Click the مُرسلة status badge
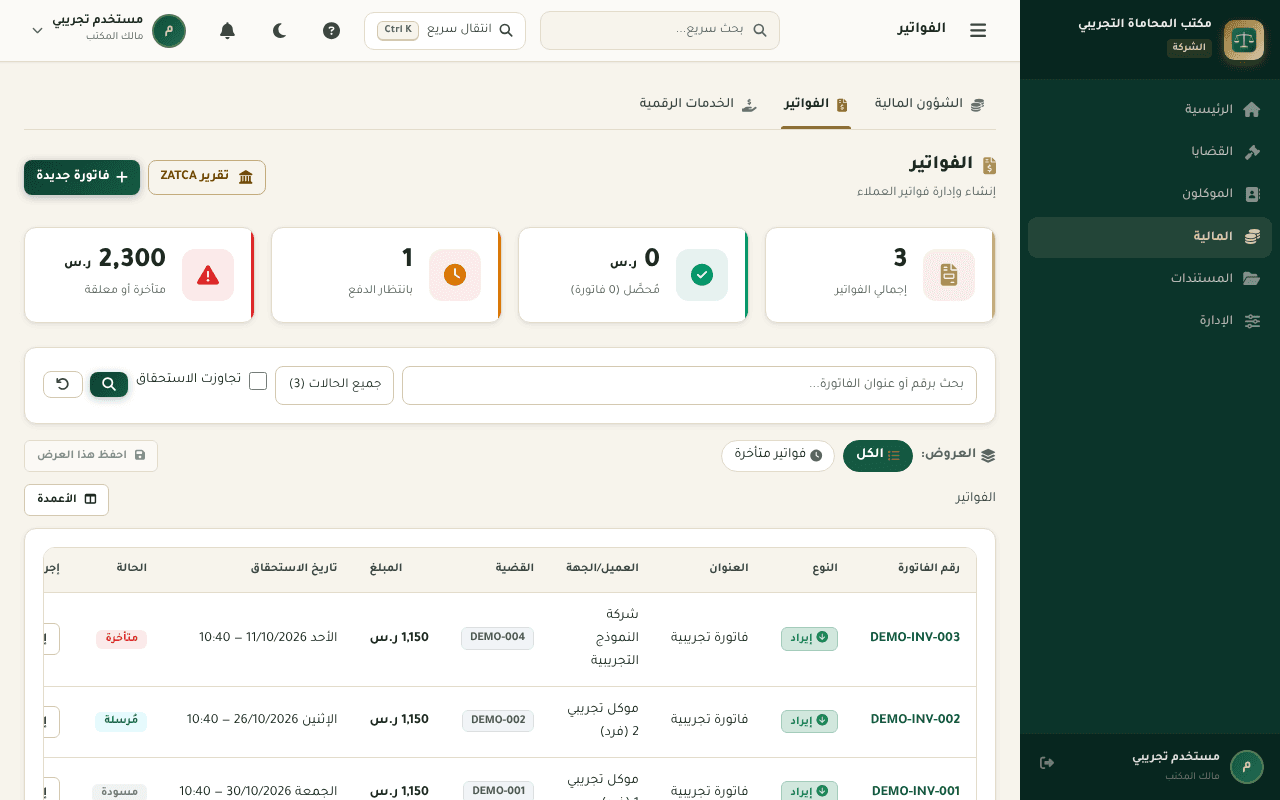This screenshot has height=800, width=1280. click(121, 721)
